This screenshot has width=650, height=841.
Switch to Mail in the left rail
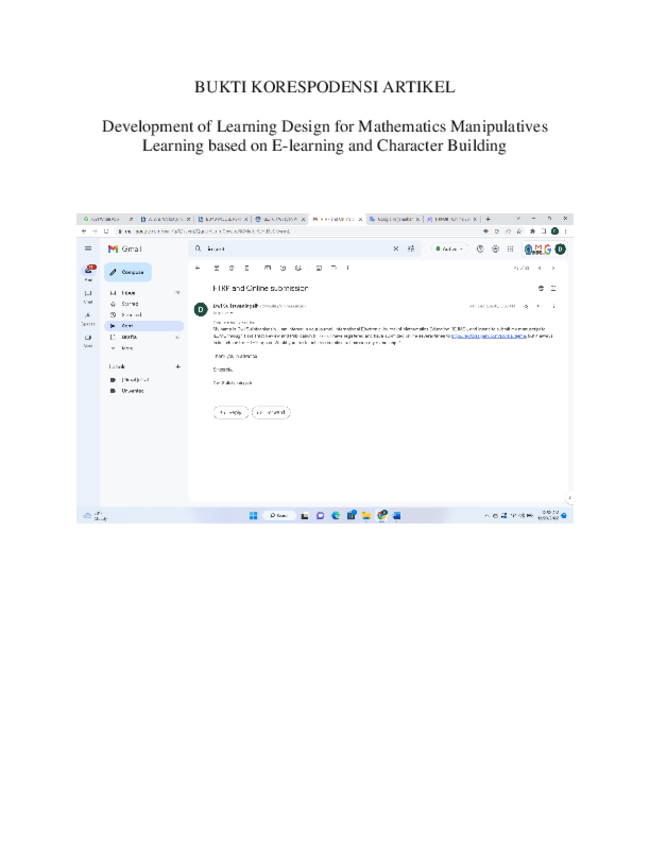(88, 273)
